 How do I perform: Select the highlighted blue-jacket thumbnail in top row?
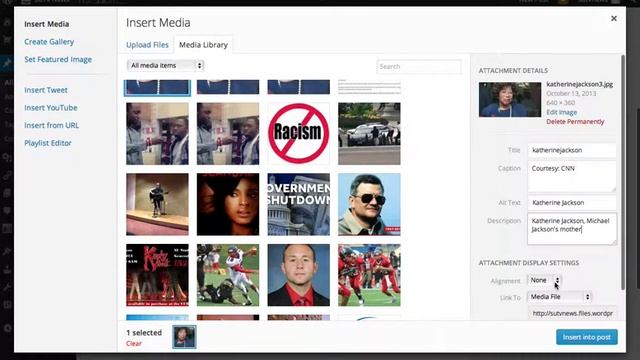click(157, 87)
